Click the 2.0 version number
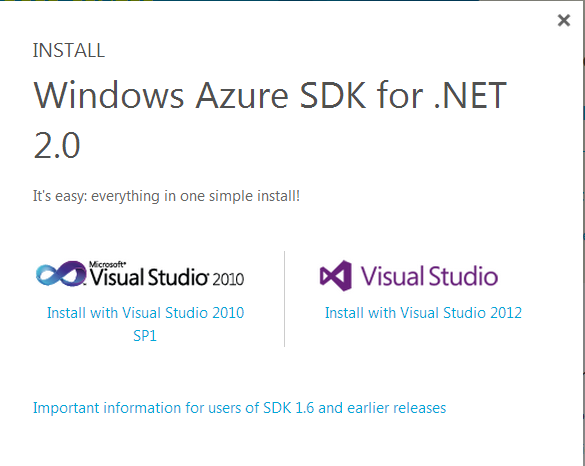 coord(57,145)
